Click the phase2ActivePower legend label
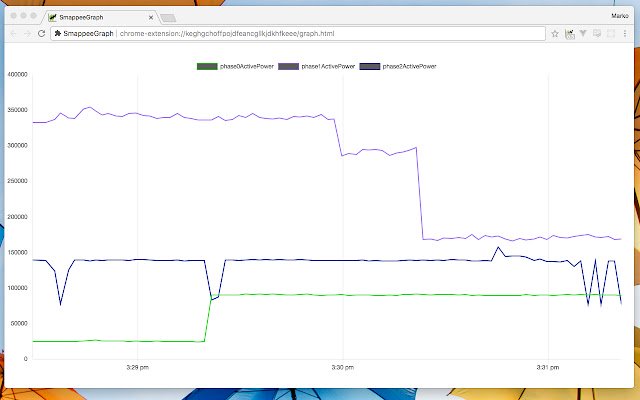The width and height of the screenshot is (640, 400). click(x=409, y=67)
